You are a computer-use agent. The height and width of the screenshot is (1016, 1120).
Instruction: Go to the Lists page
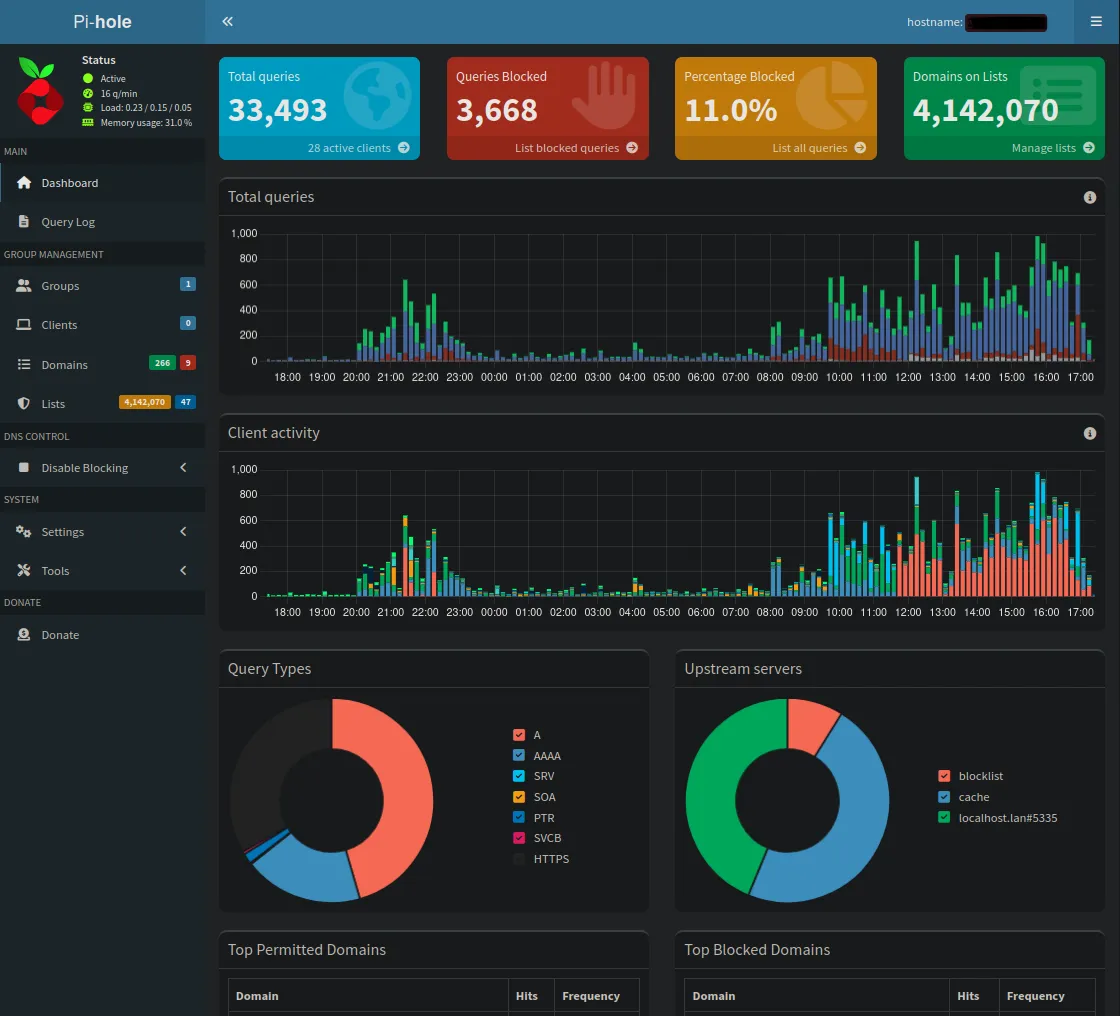pyautogui.click(x=103, y=404)
